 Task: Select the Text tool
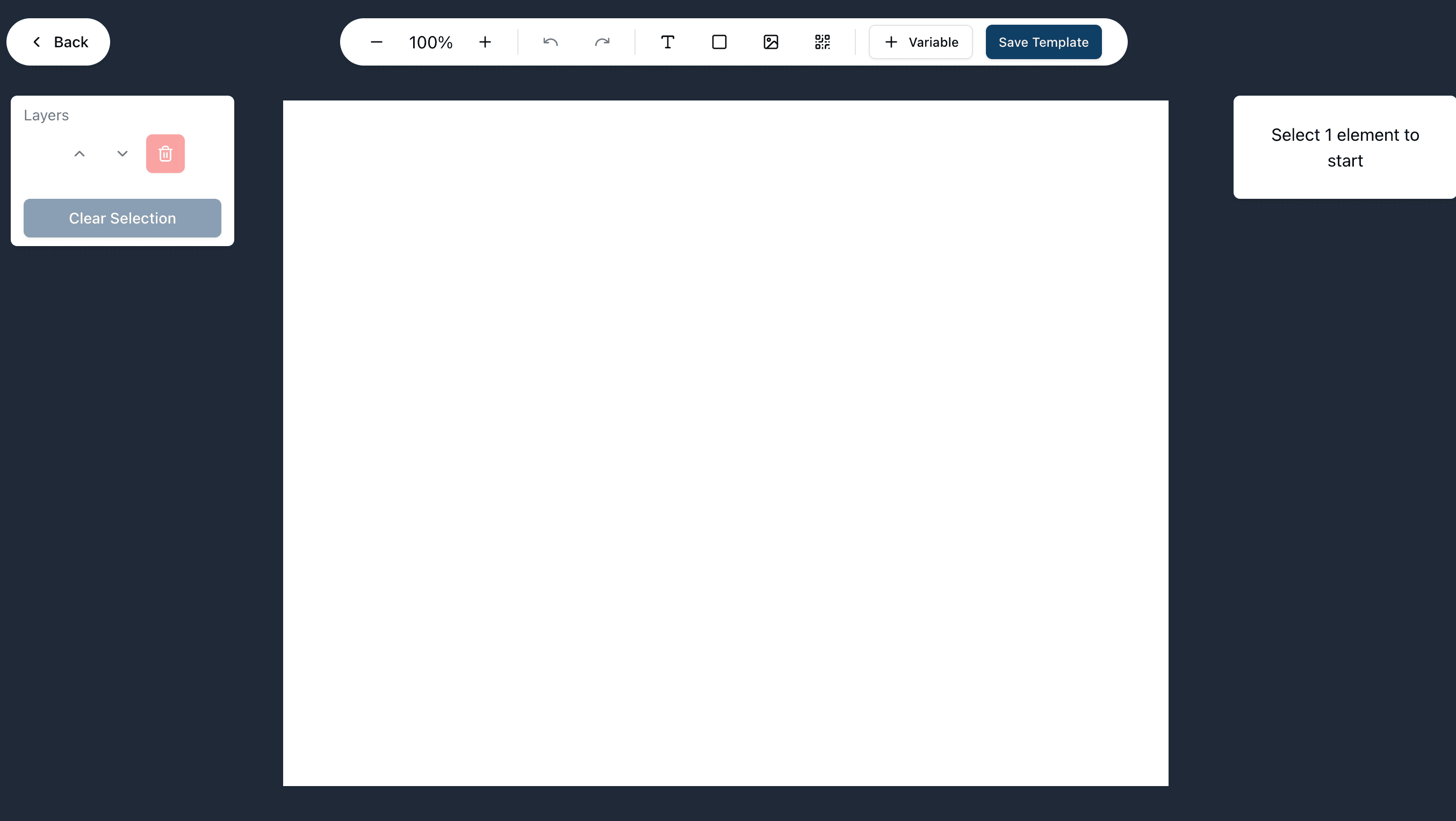tap(667, 41)
